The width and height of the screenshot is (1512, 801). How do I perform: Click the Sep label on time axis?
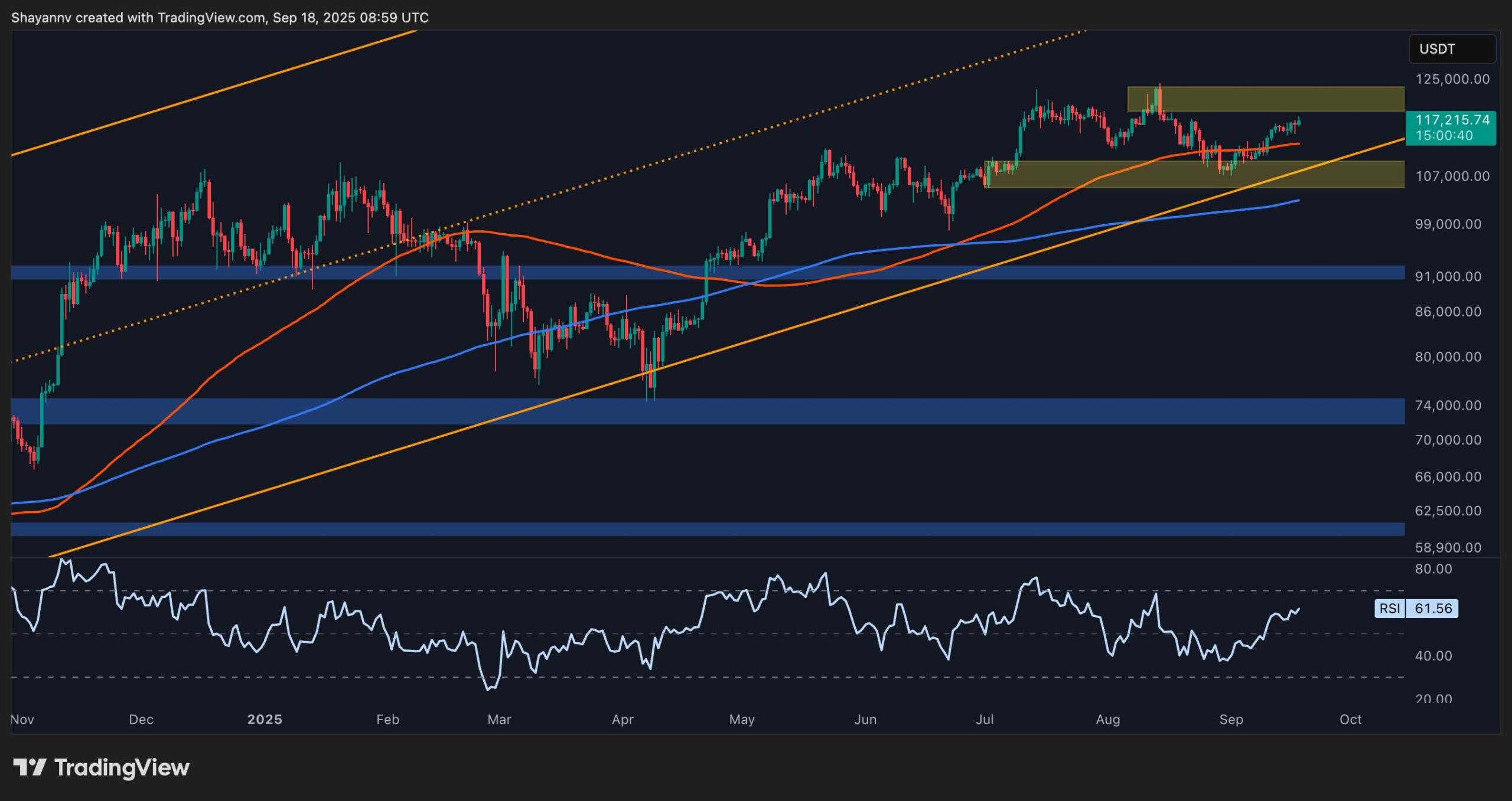[x=1231, y=720]
